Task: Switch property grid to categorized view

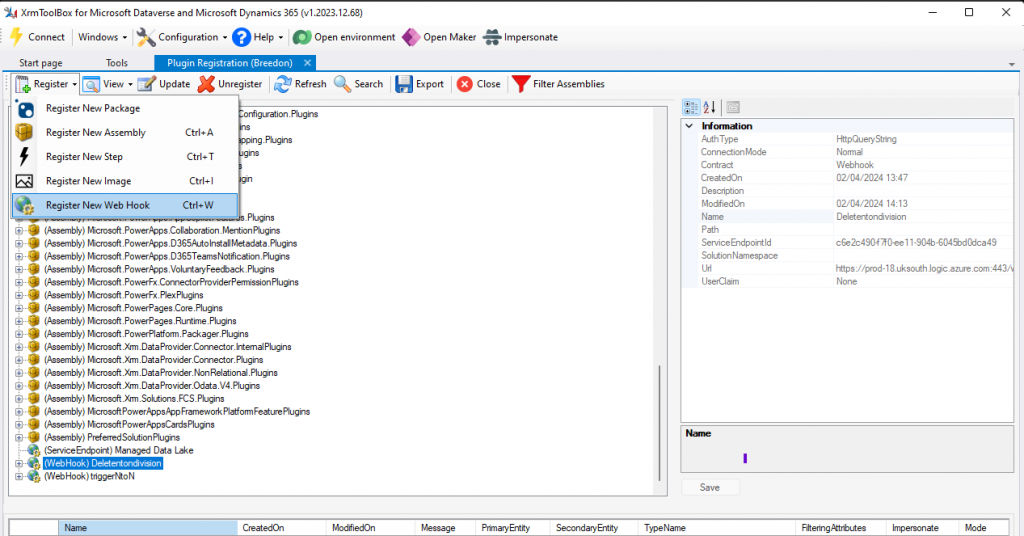Action: point(691,107)
